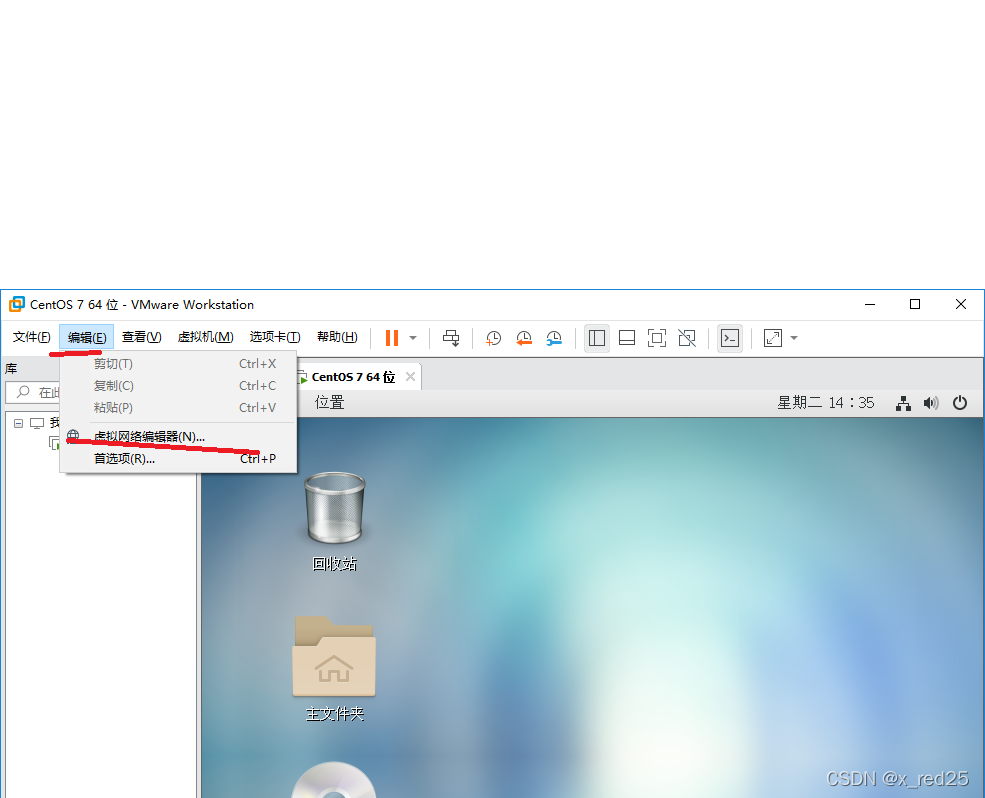
Task: Enter full screen mode icon
Action: pos(657,338)
